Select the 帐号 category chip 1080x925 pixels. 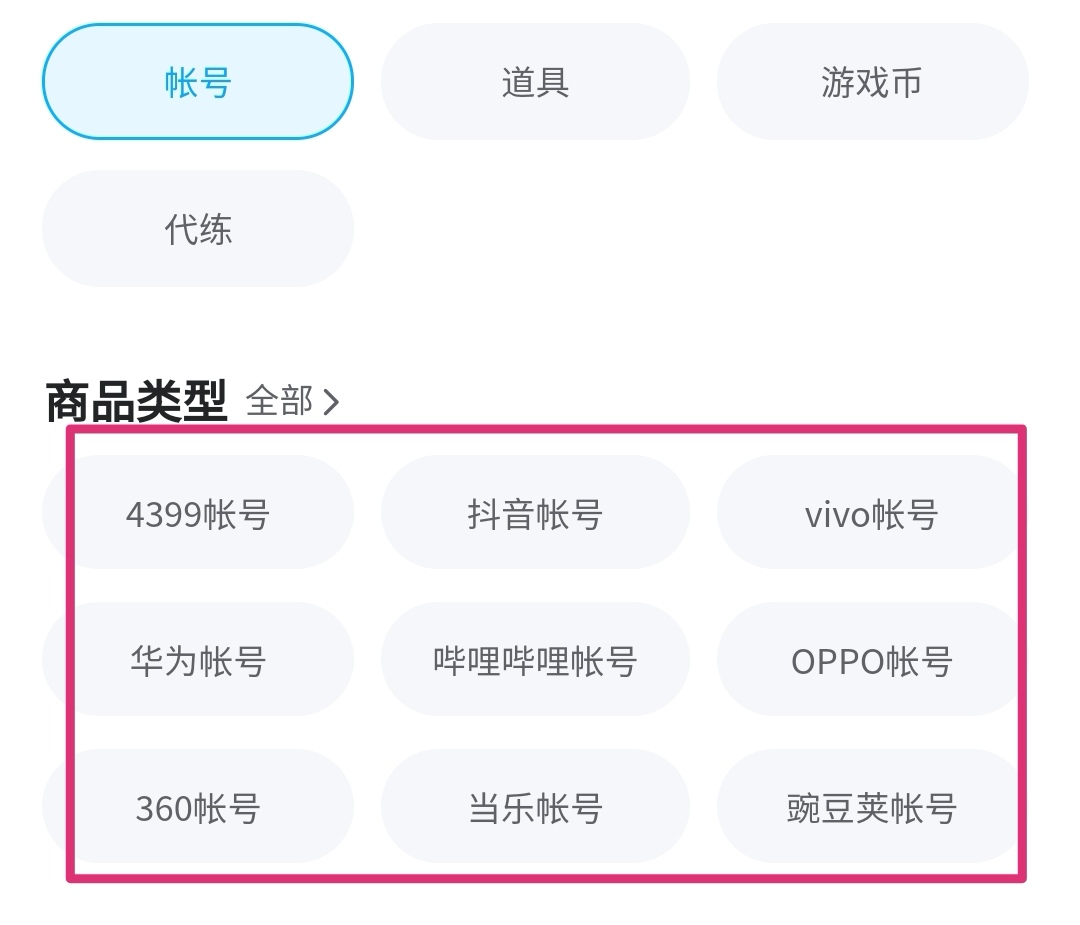click(198, 82)
